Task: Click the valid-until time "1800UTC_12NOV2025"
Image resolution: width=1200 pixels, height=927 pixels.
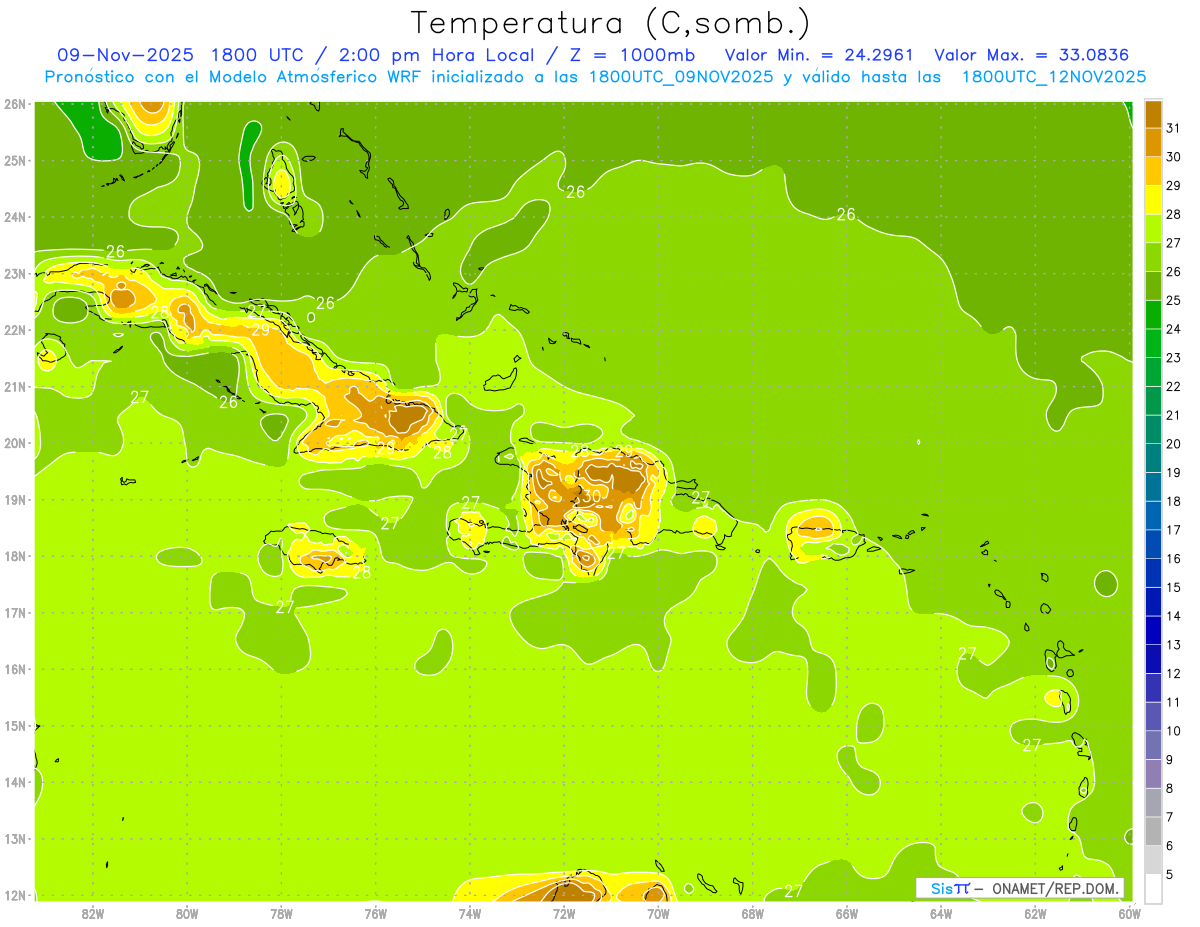Action: (x=1054, y=77)
